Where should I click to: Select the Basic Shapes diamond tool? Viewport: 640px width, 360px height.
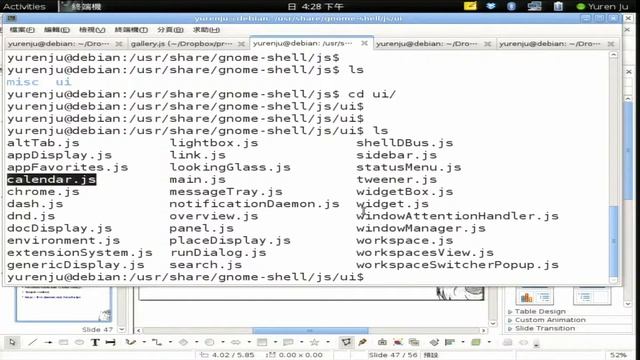tap(183, 342)
